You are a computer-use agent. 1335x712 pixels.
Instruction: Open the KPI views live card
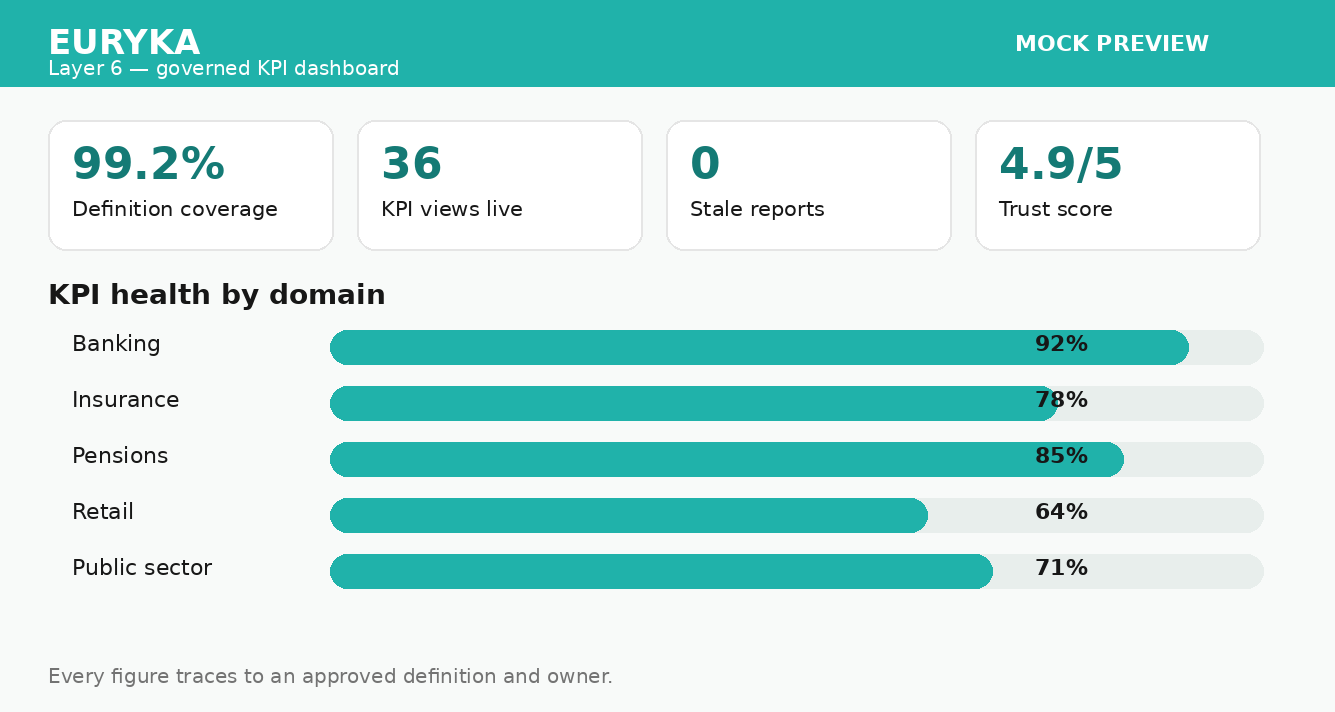coord(500,186)
